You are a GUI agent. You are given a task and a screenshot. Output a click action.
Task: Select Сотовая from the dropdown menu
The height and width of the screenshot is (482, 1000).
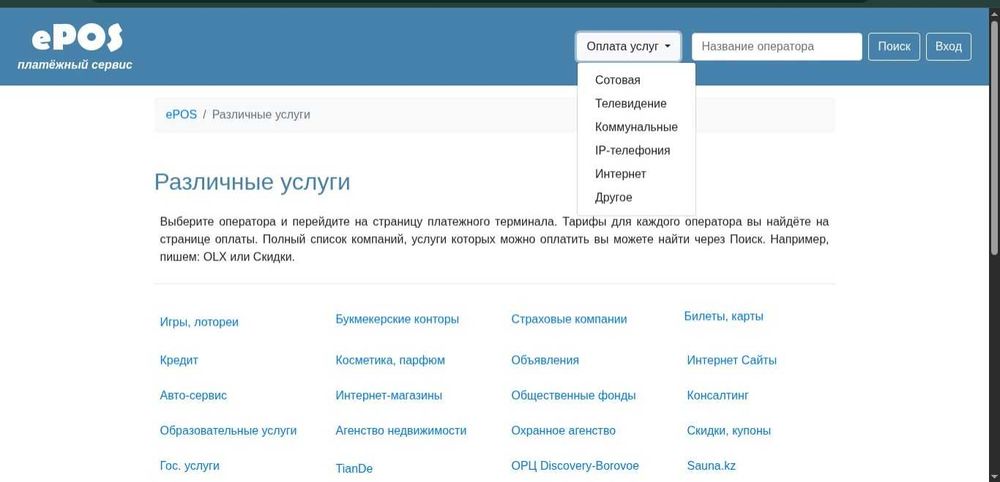coord(617,80)
